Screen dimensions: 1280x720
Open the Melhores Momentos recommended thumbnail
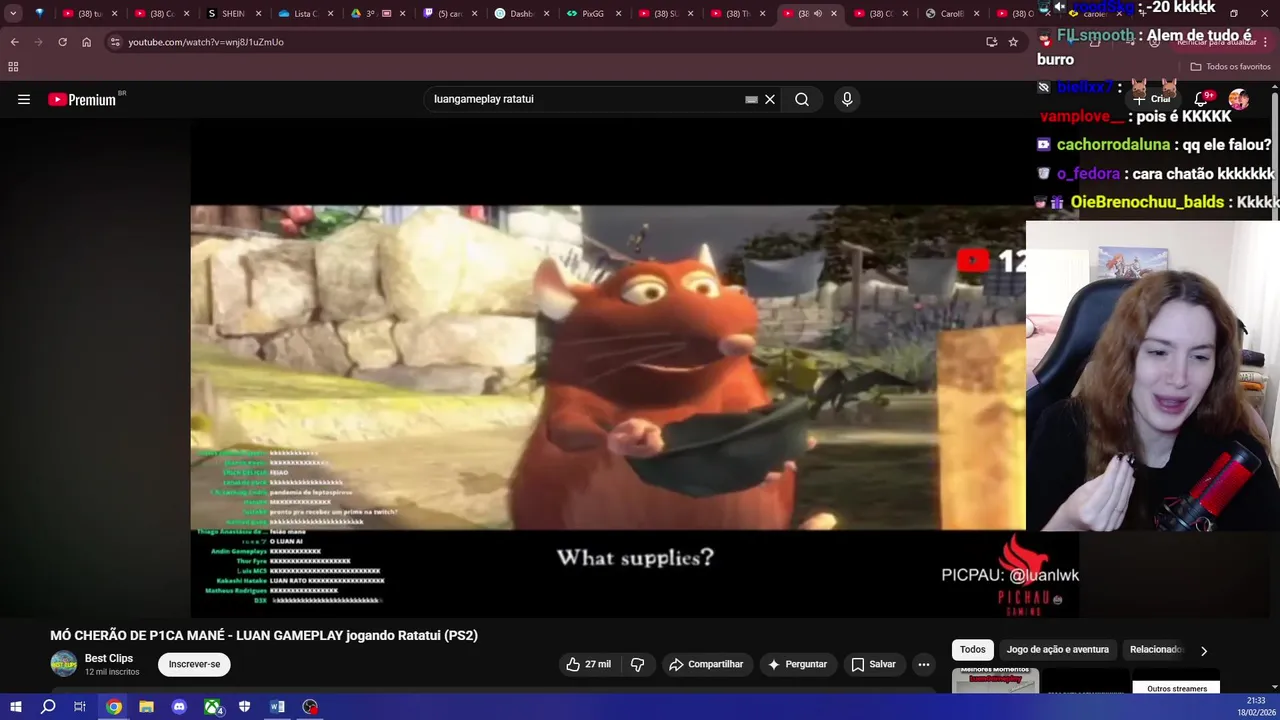tap(995, 680)
